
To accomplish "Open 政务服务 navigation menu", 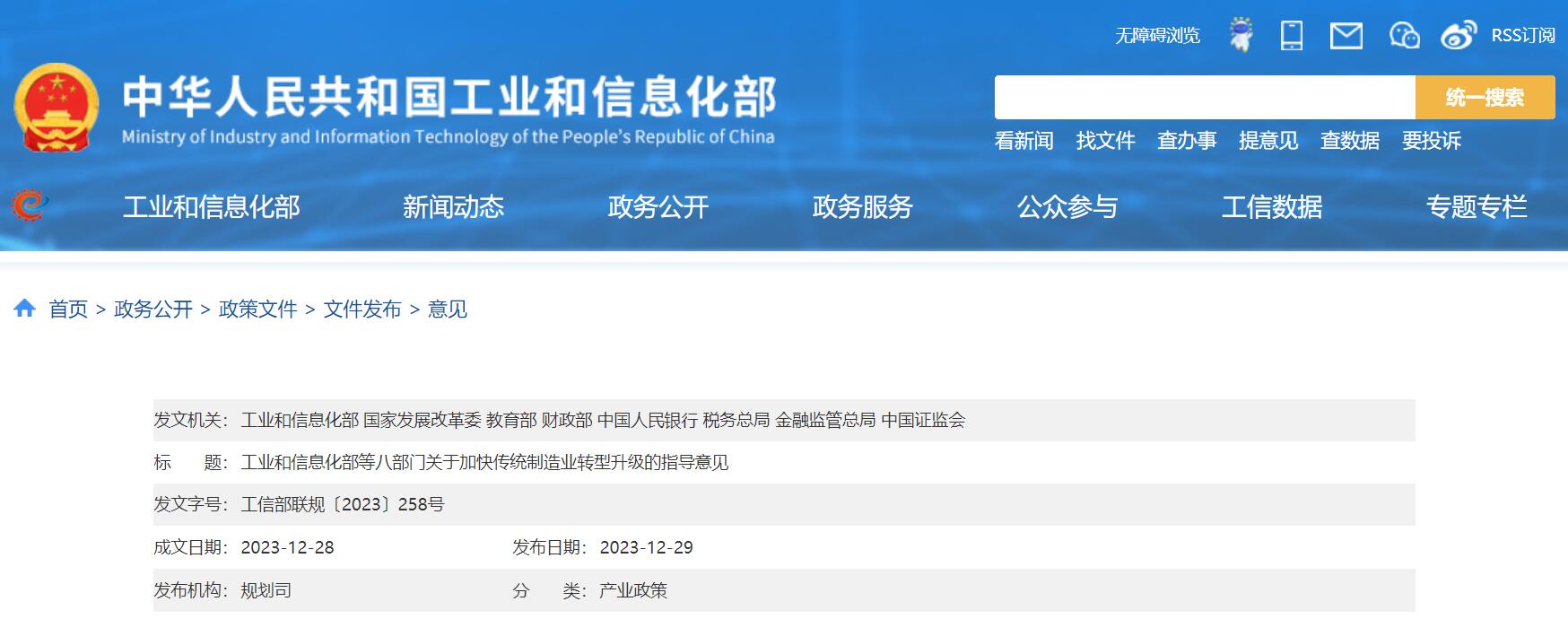I will tap(862, 206).
